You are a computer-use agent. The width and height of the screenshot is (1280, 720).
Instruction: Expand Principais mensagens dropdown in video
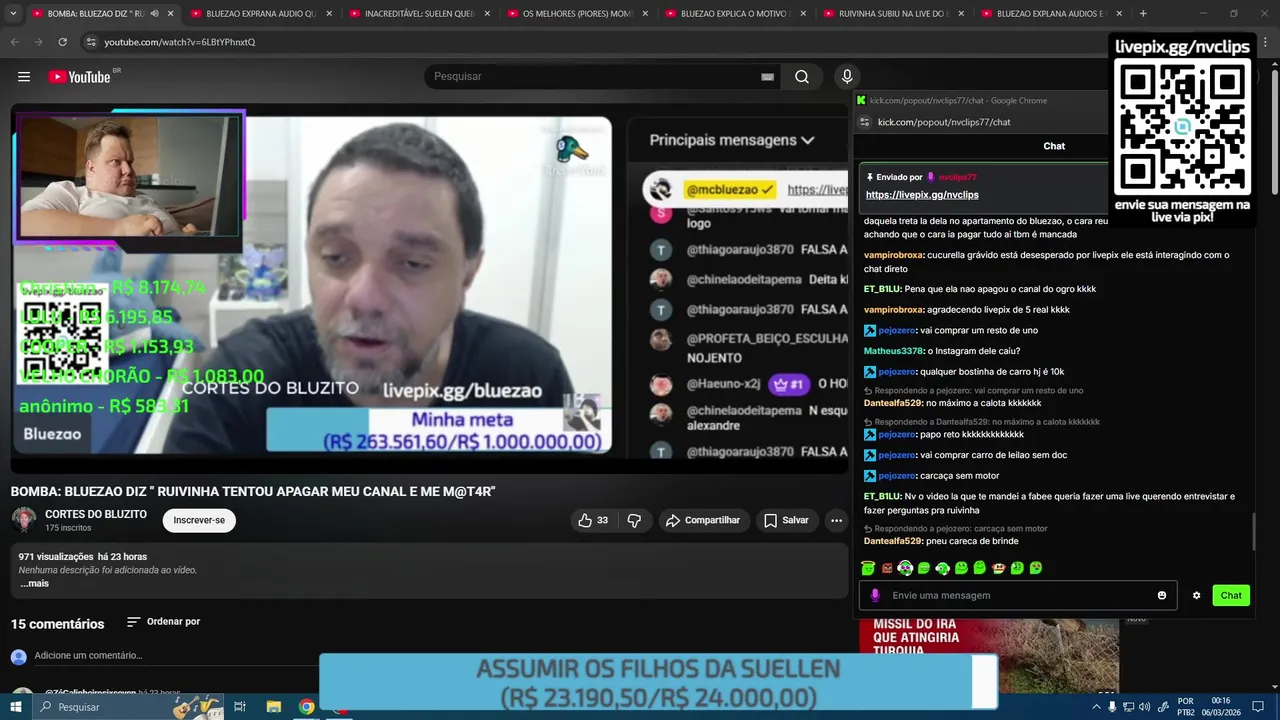[x=732, y=140]
